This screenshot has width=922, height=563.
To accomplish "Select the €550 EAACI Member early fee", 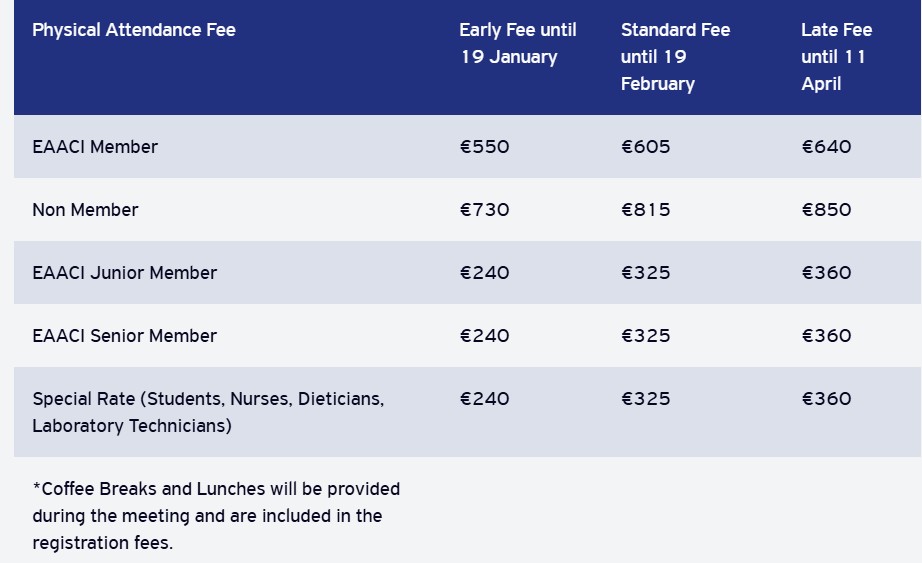I will click(485, 147).
